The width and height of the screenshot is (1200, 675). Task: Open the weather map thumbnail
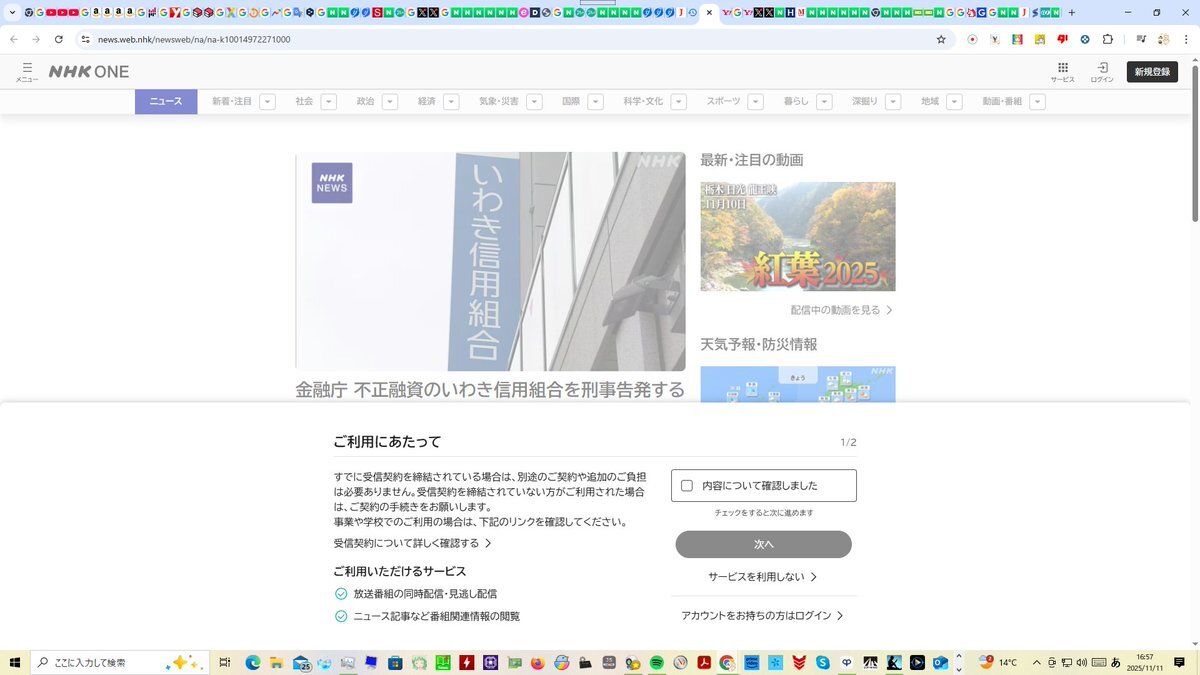tap(798, 384)
